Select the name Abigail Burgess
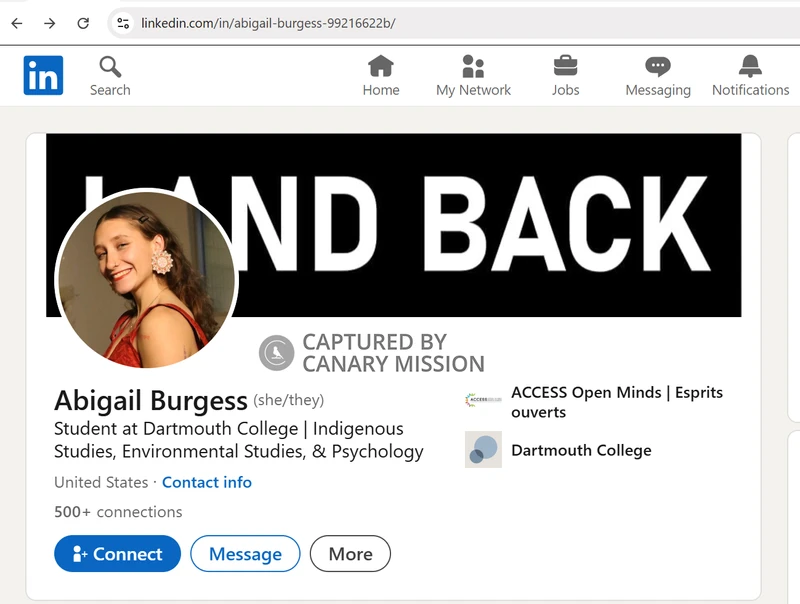 (151, 400)
